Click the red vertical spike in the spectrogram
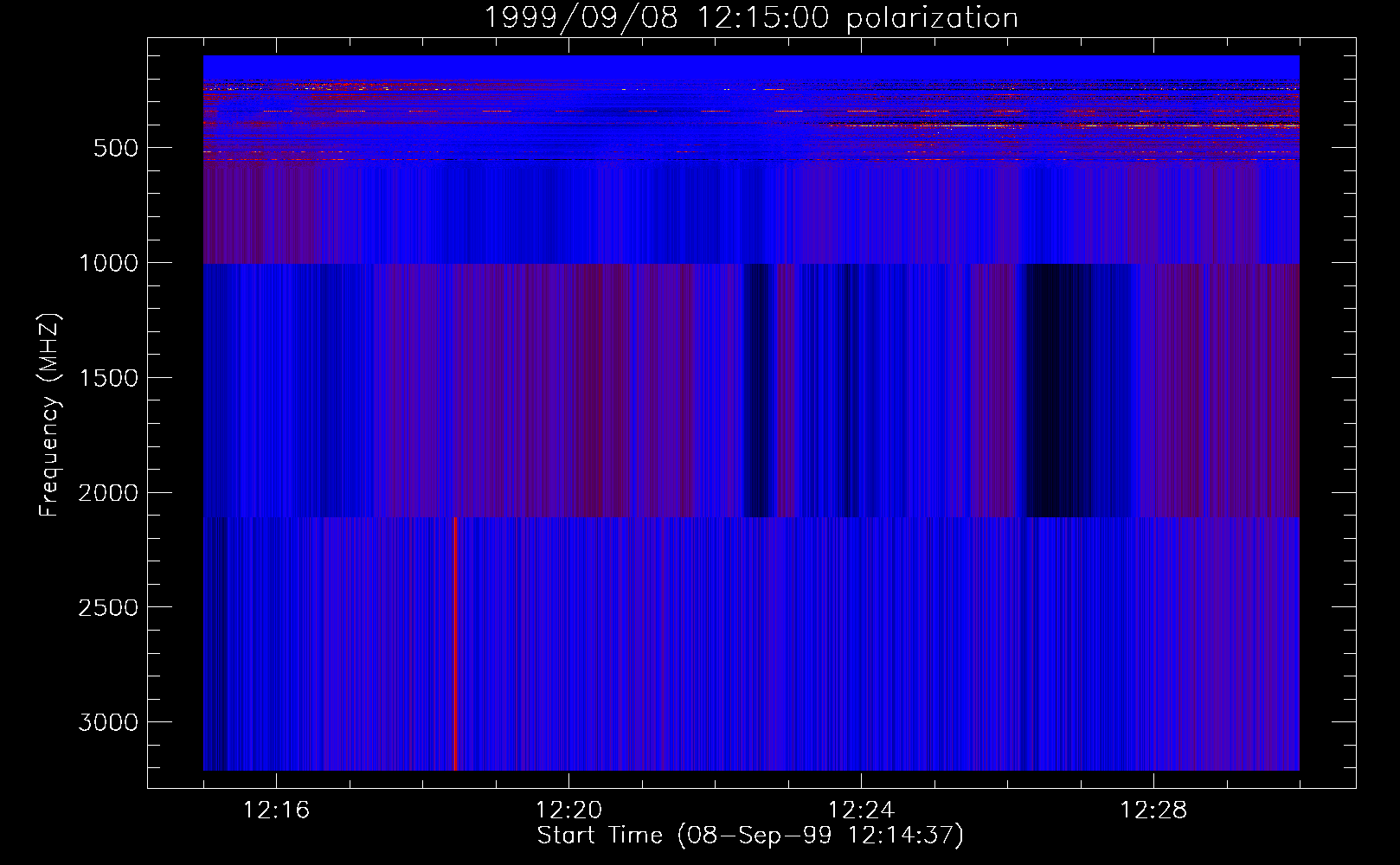This screenshot has height=865, width=1400. 455,644
